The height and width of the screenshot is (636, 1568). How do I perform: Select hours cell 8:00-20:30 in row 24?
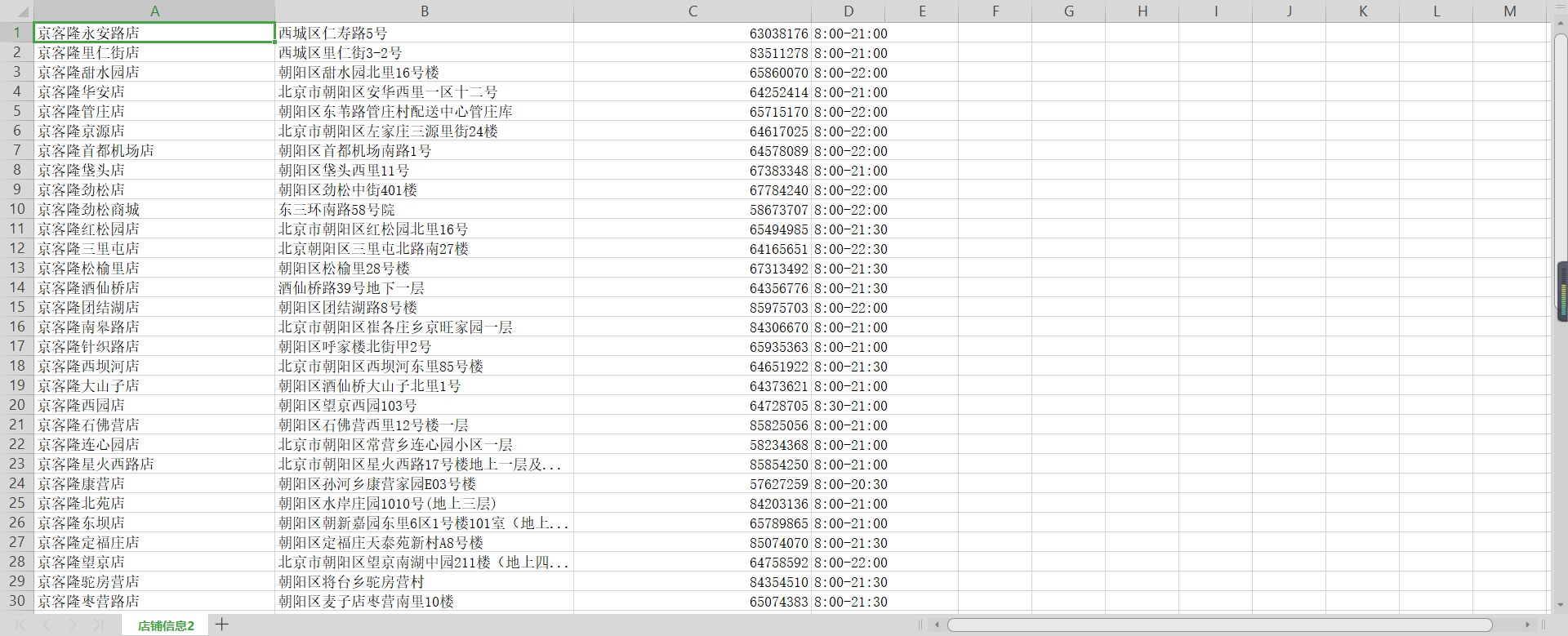[x=849, y=483]
